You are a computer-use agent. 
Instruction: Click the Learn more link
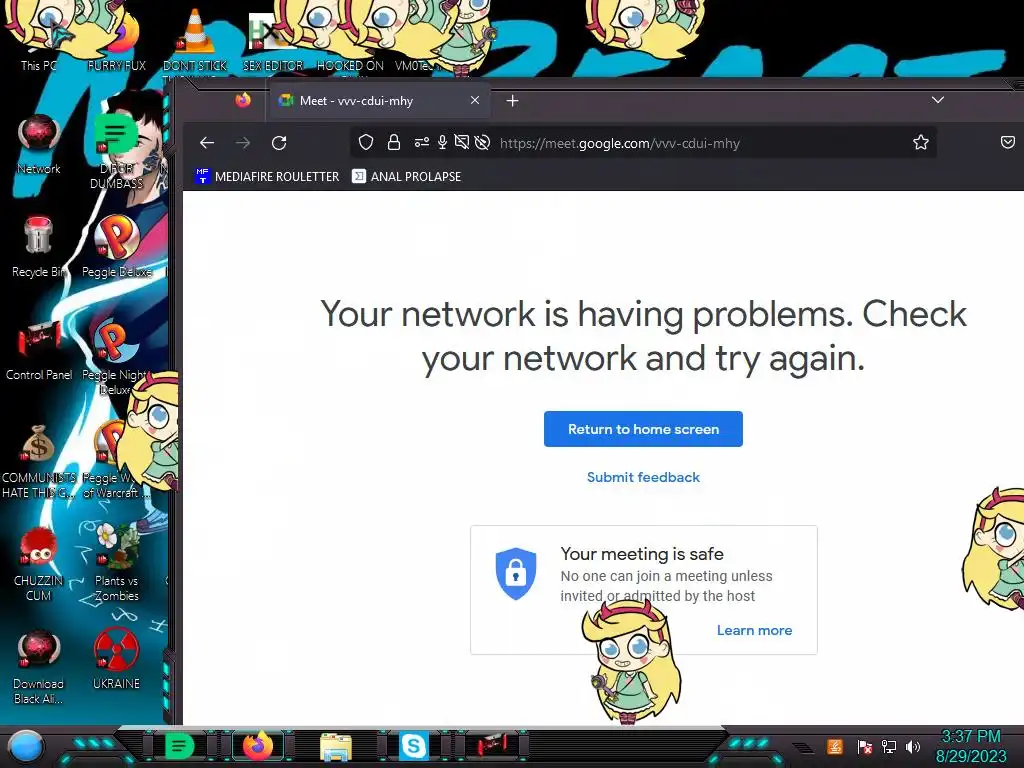(754, 630)
